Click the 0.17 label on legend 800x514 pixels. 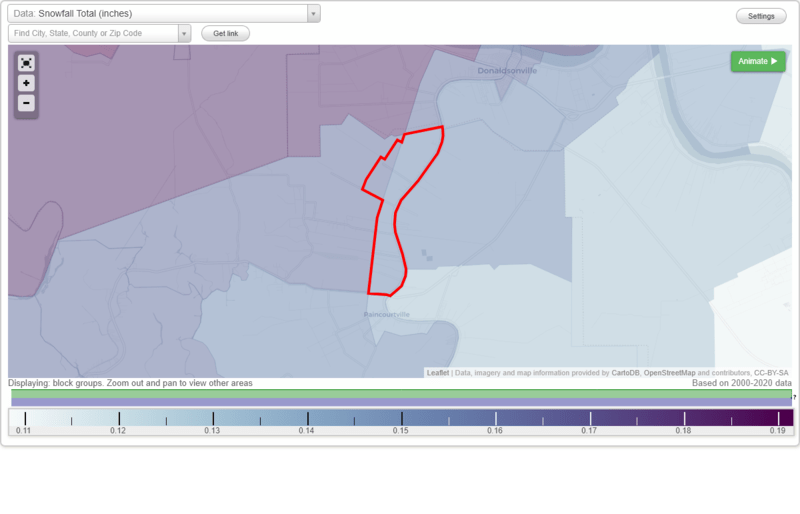[589, 430]
